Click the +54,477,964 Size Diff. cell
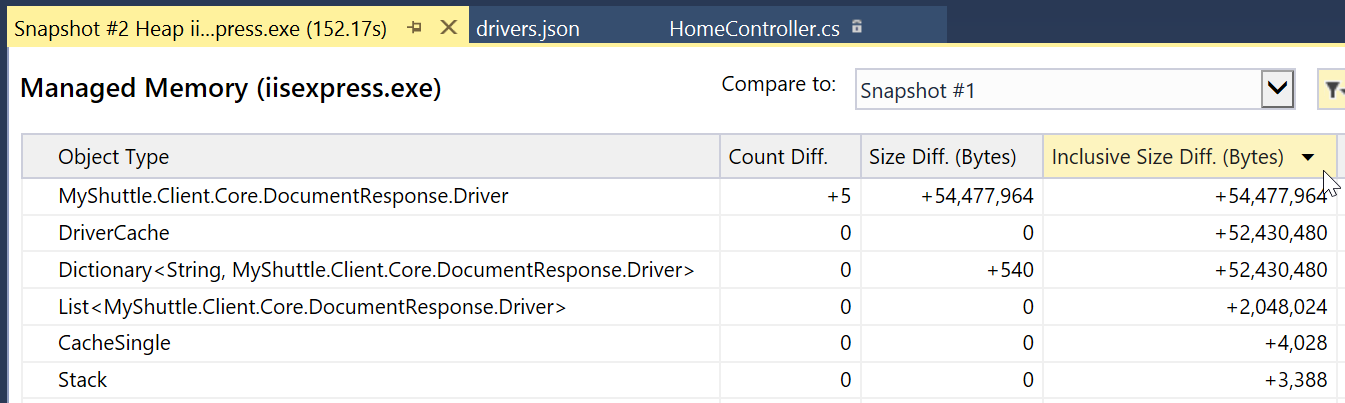The image size is (1345, 403). tap(976, 196)
